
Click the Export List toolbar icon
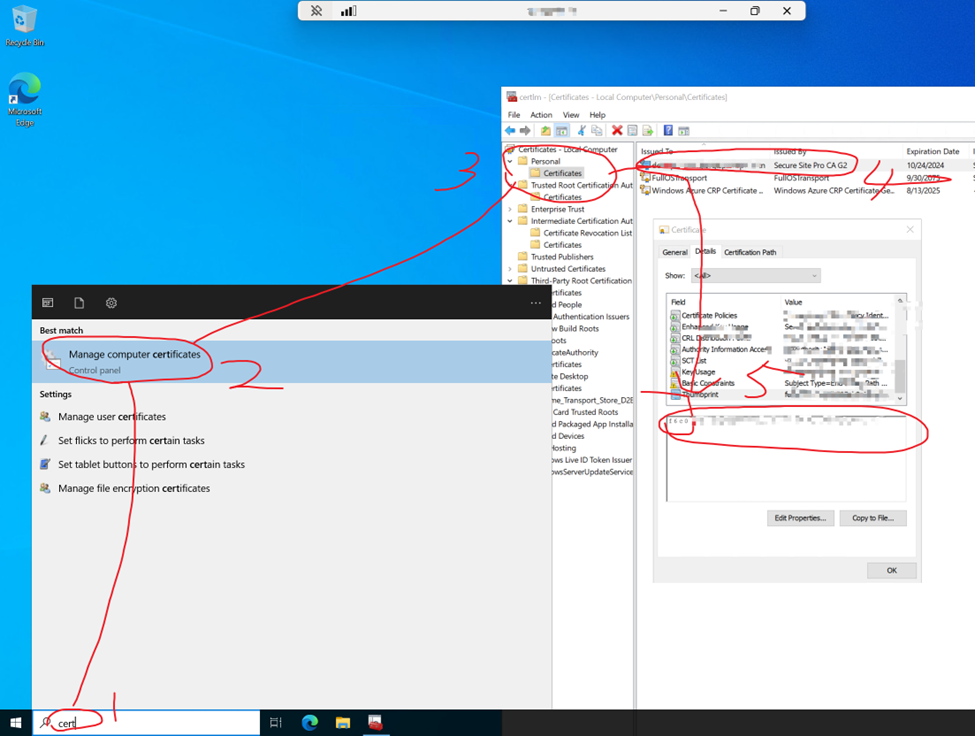pos(647,131)
